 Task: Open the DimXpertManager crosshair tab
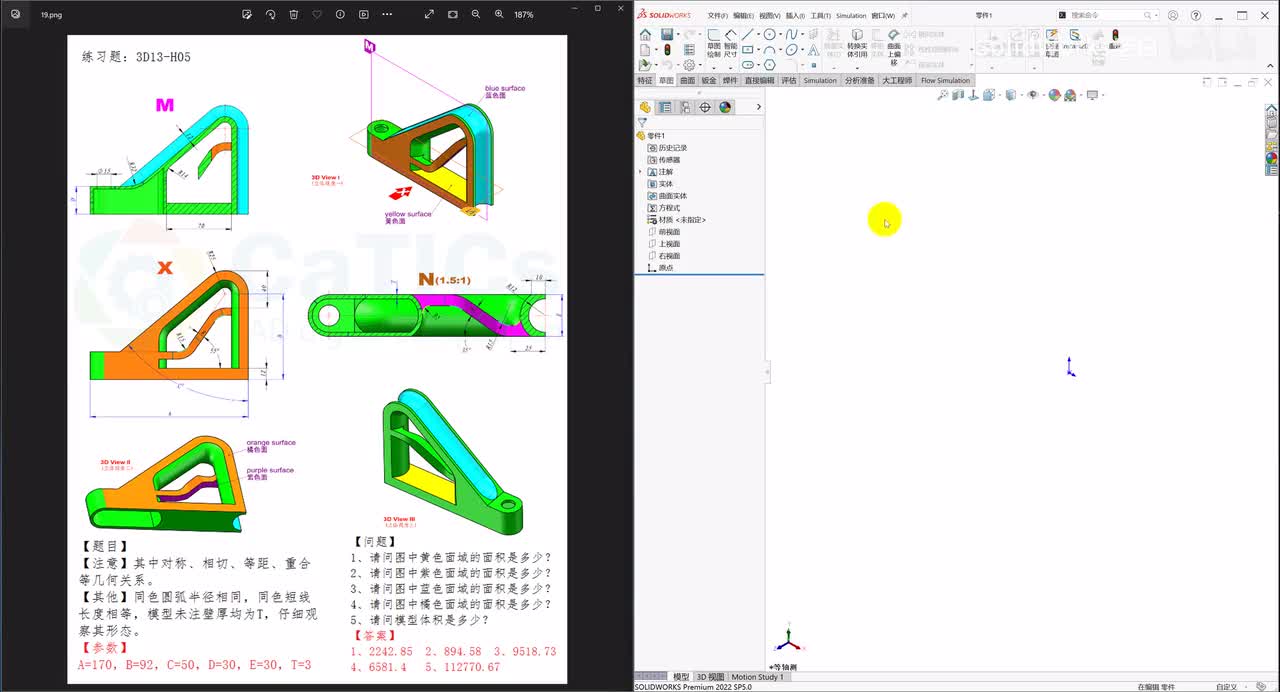pos(705,107)
